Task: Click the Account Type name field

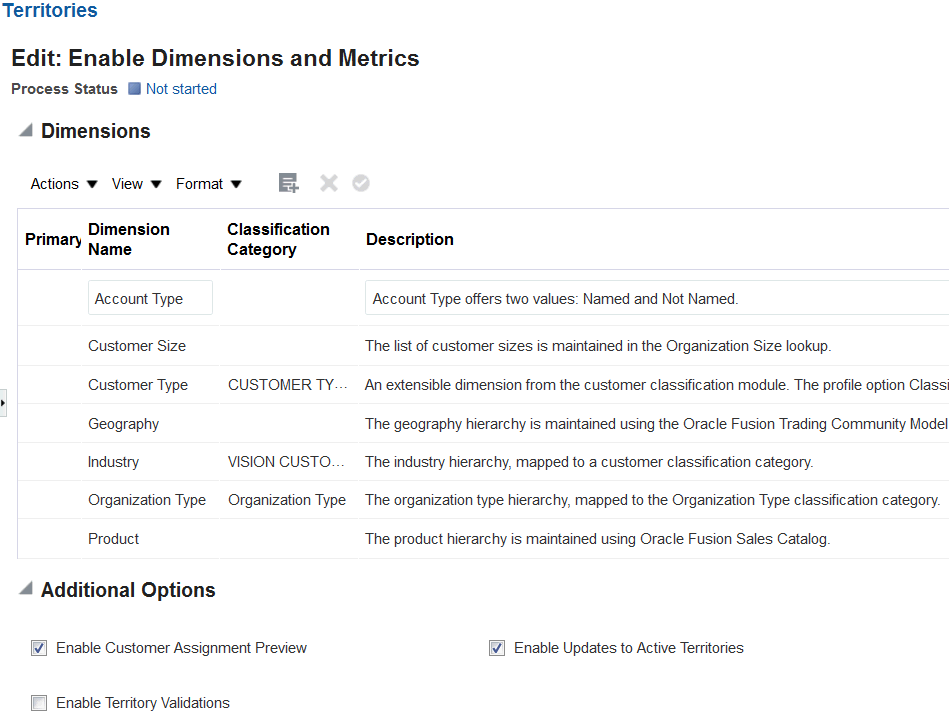Action: pos(150,299)
